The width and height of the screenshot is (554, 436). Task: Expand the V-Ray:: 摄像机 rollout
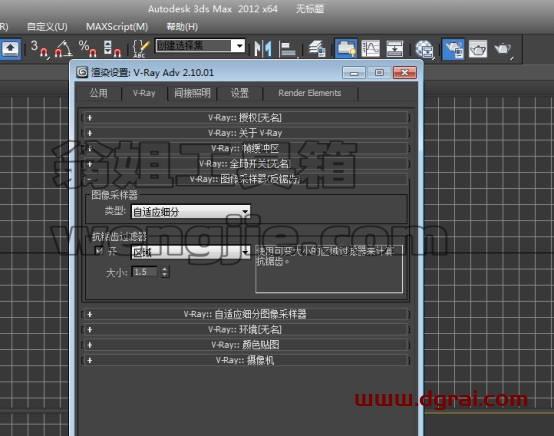pos(246,360)
